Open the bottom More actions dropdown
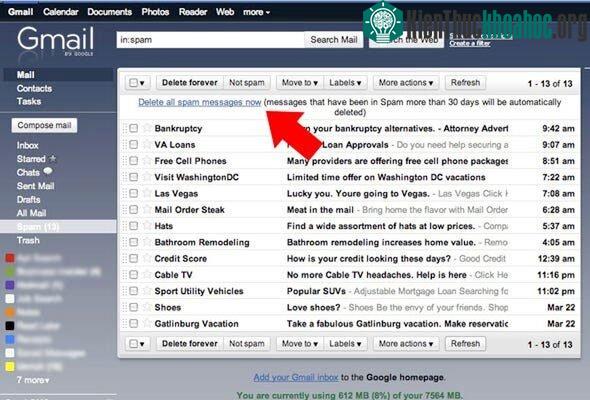 pyautogui.click(x=406, y=344)
